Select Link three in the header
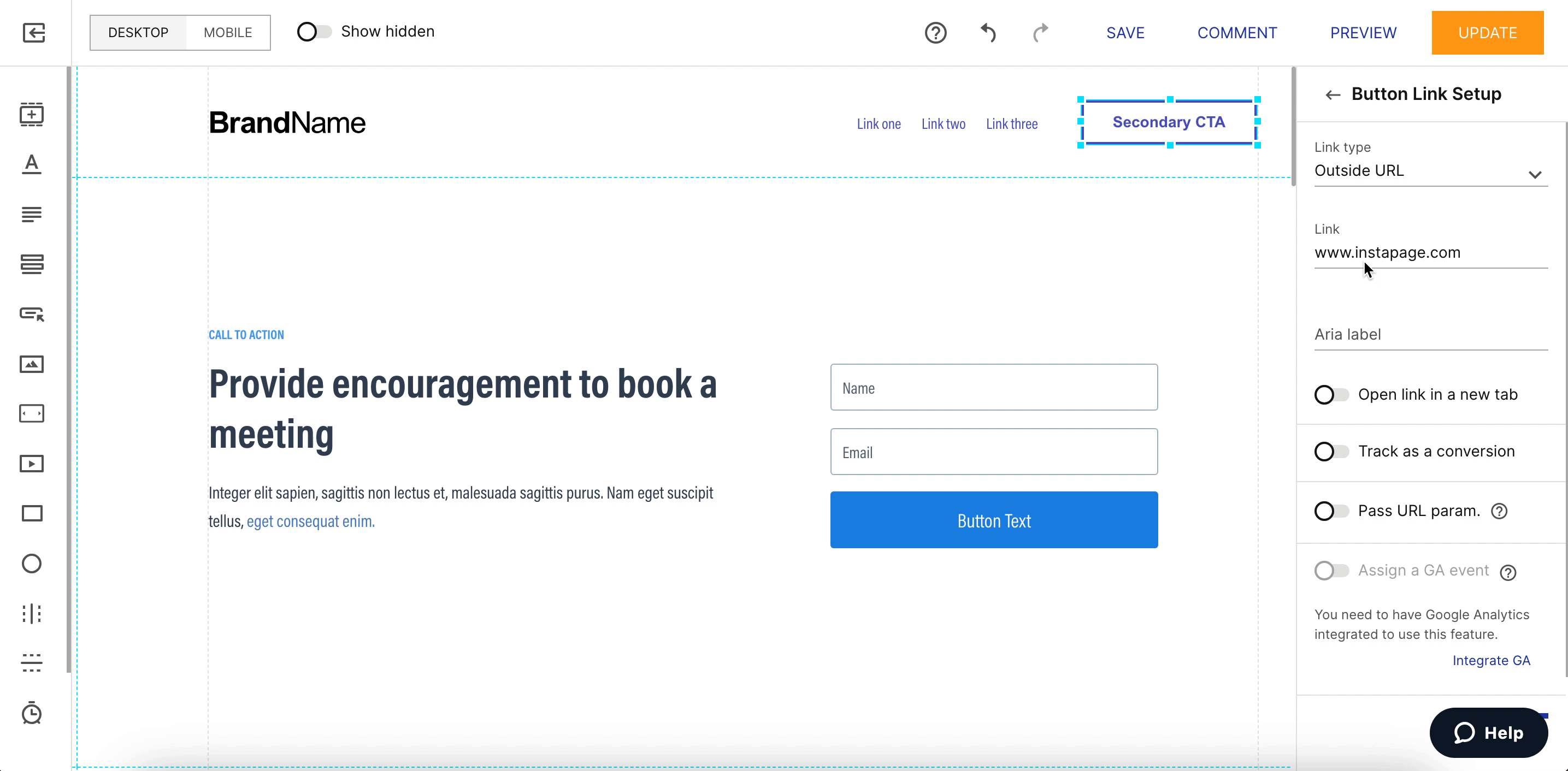 1012,123
